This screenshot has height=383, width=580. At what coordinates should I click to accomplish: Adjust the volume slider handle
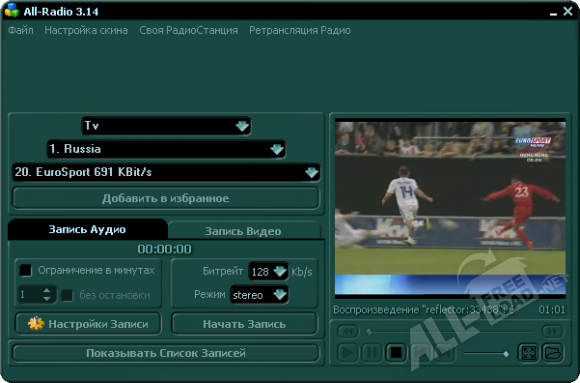pyautogui.click(x=506, y=354)
